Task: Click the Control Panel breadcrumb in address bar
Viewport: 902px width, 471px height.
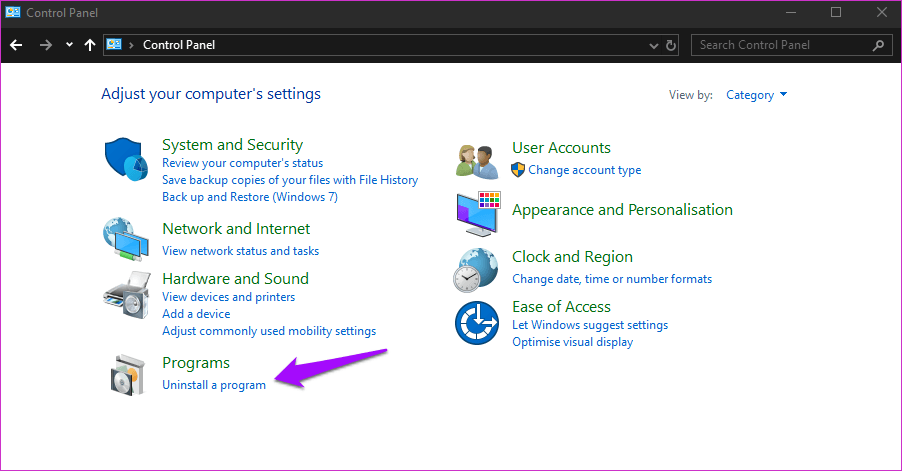Action: pyautogui.click(x=179, y=45)
